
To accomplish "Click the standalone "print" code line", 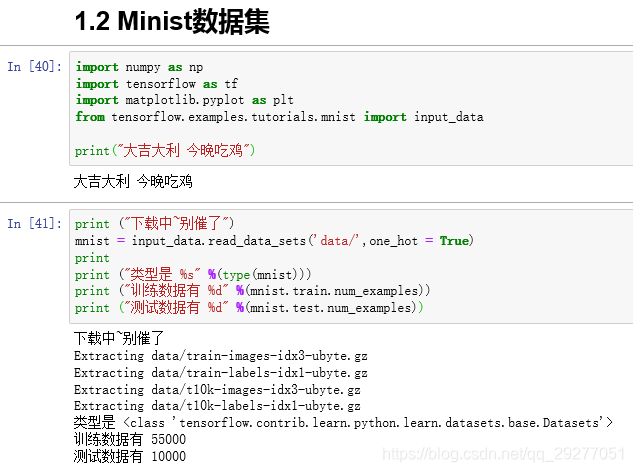I will 92,258.
